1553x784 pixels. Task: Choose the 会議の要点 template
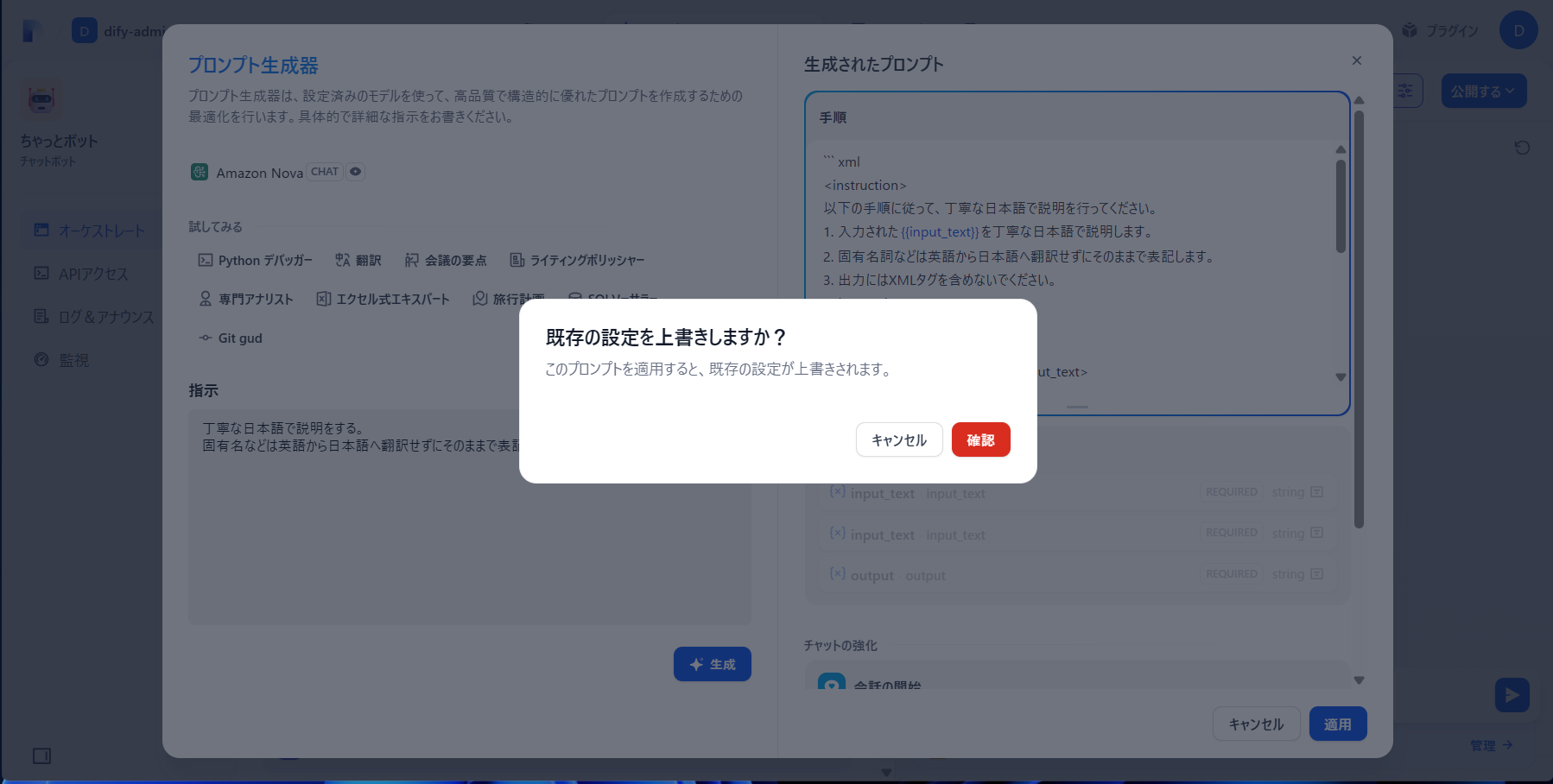point(446,260)
